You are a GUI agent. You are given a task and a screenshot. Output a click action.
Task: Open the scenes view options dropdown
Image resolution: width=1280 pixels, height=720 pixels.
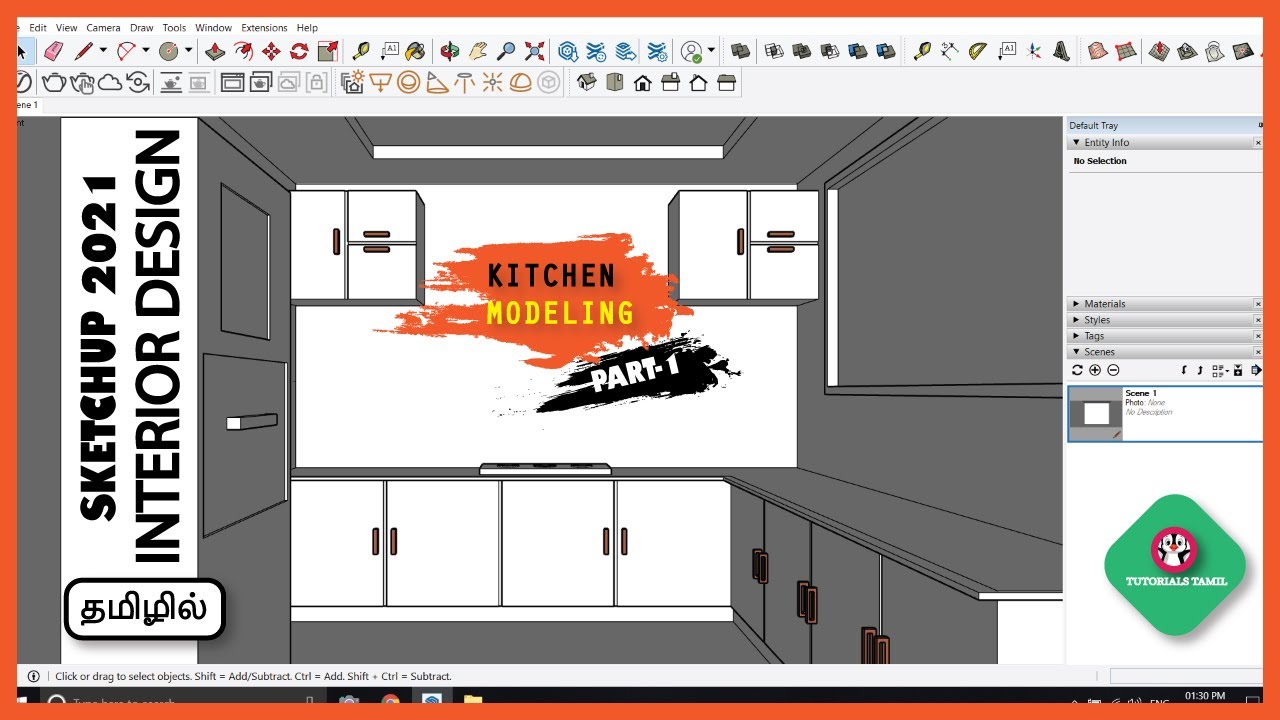coord(1219,370)
